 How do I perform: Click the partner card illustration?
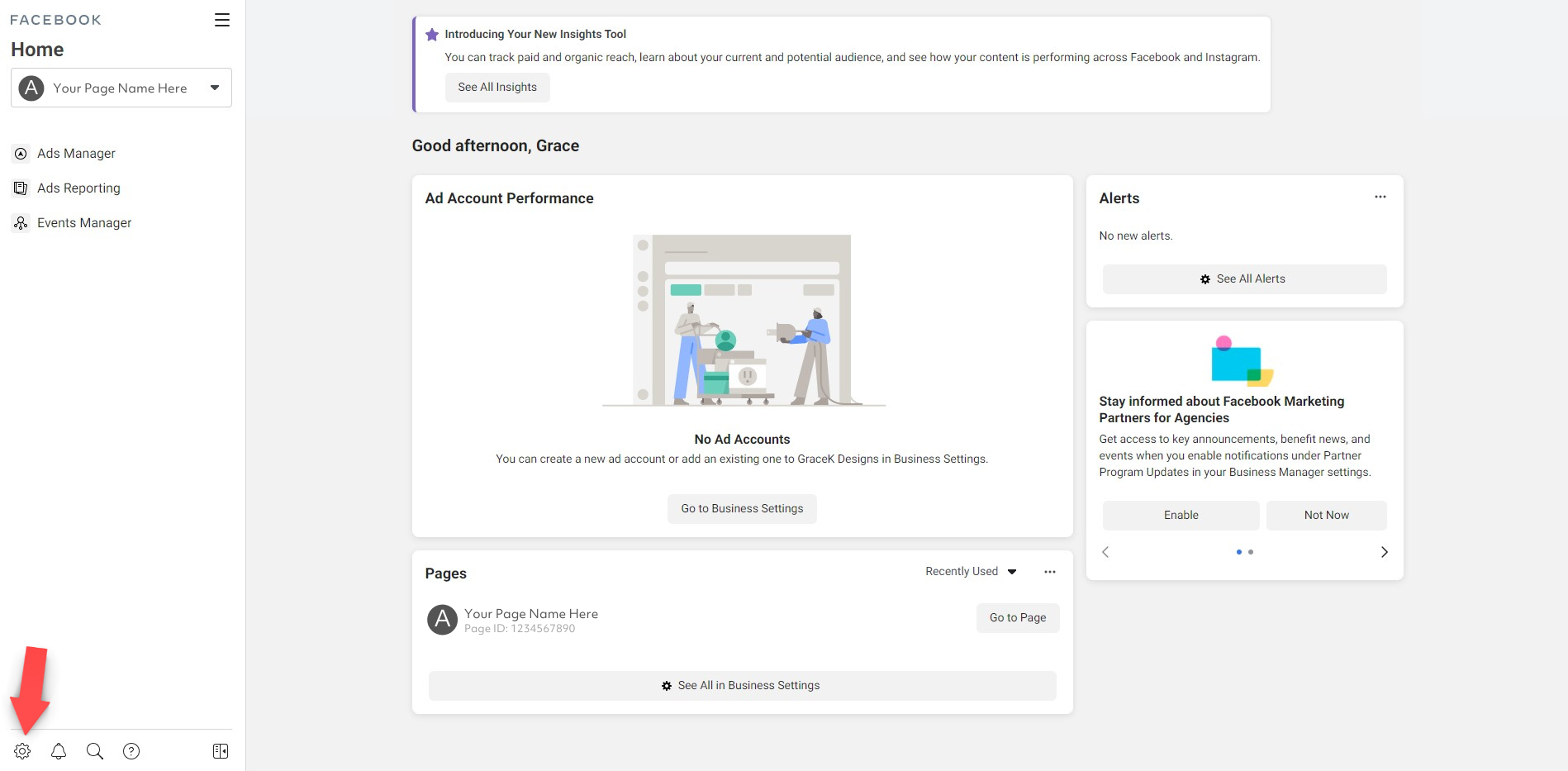1243,361
